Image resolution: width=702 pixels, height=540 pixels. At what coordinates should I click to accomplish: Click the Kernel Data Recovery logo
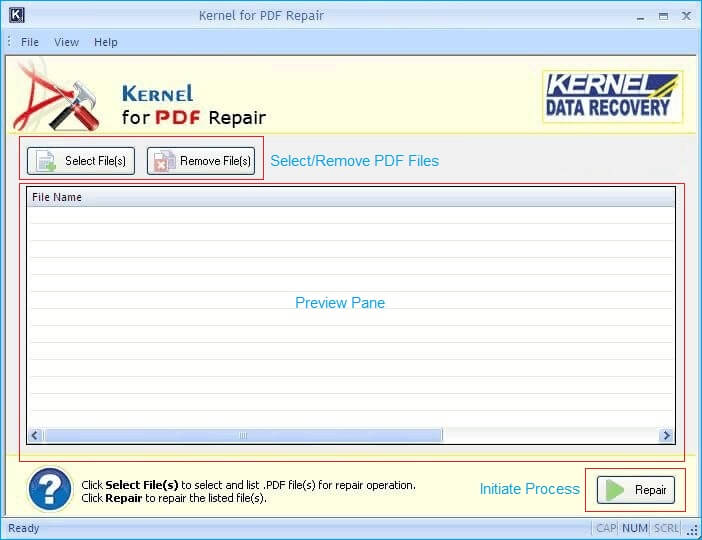coord(612,96)
